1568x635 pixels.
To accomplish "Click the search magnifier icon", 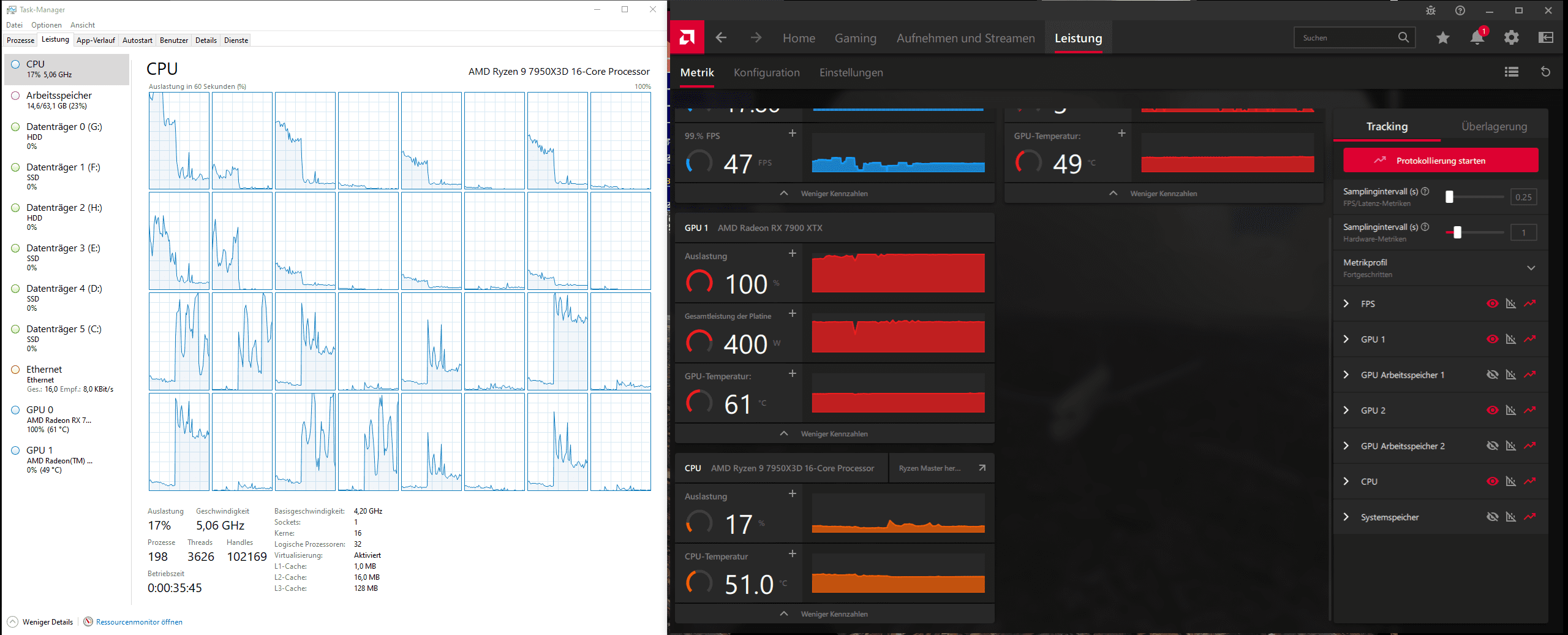I will tap(1404, 37).
